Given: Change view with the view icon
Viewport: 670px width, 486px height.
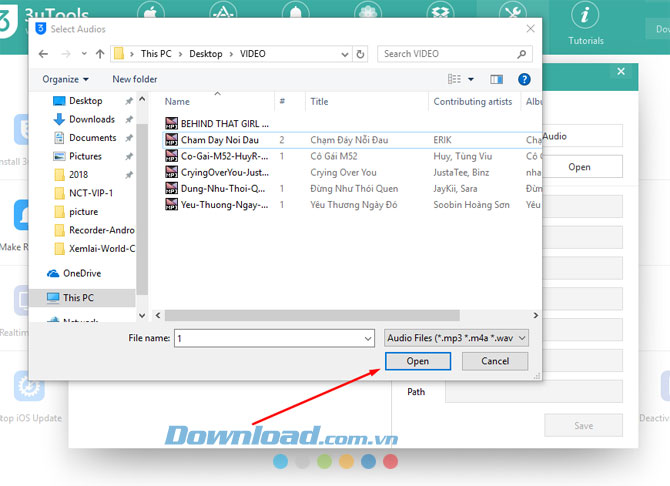Looking at the screenshot, I should coord(454,79).
